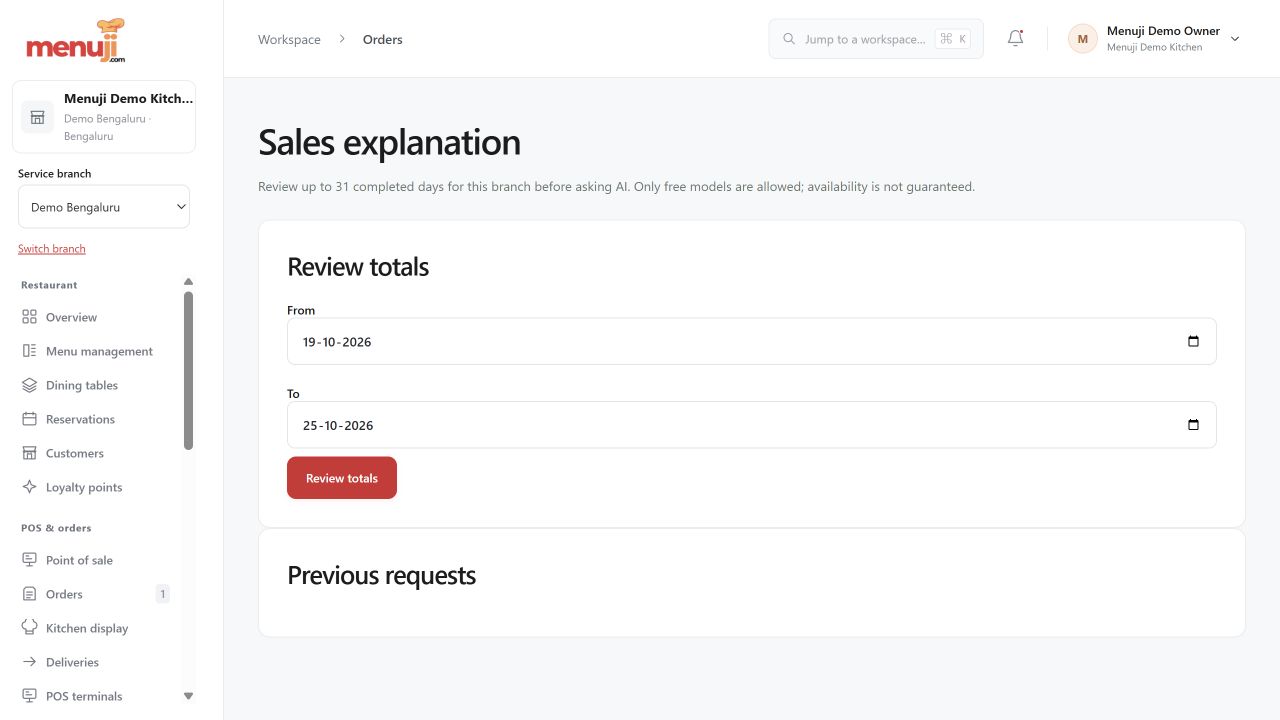Focus the Jump to a workspace search

[876, 39]
